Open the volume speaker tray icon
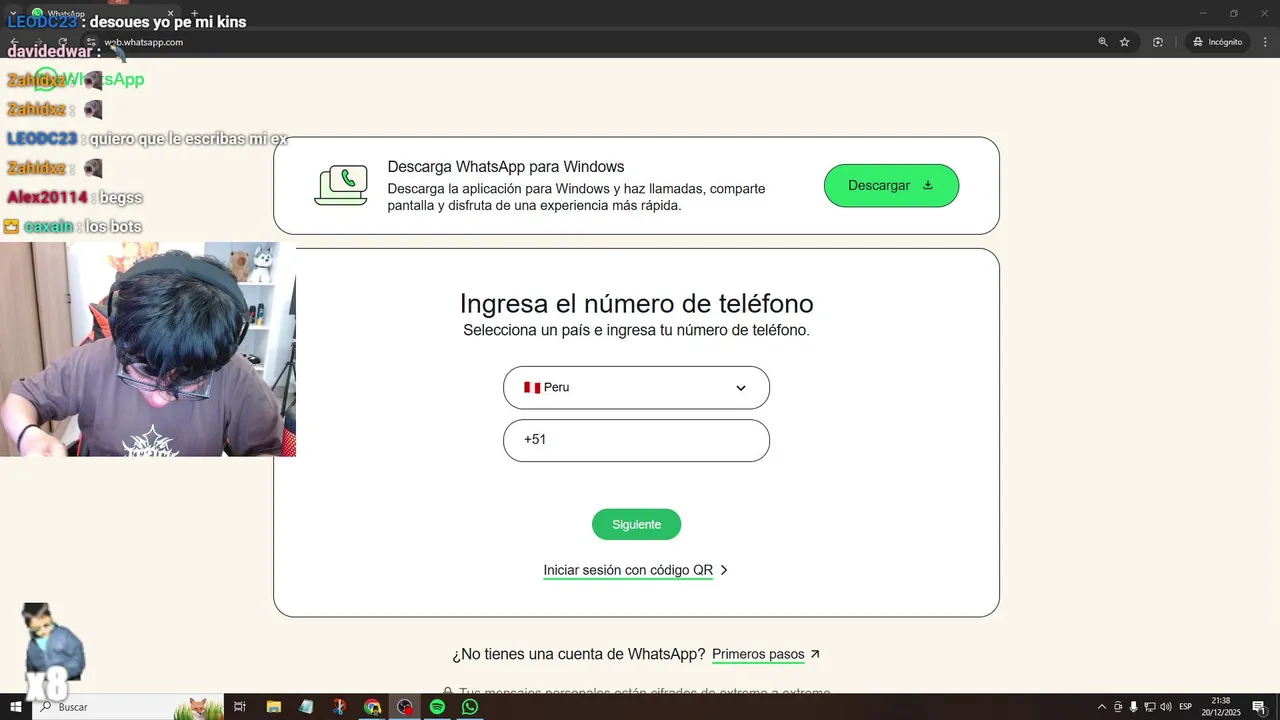 coord(1166,707)
